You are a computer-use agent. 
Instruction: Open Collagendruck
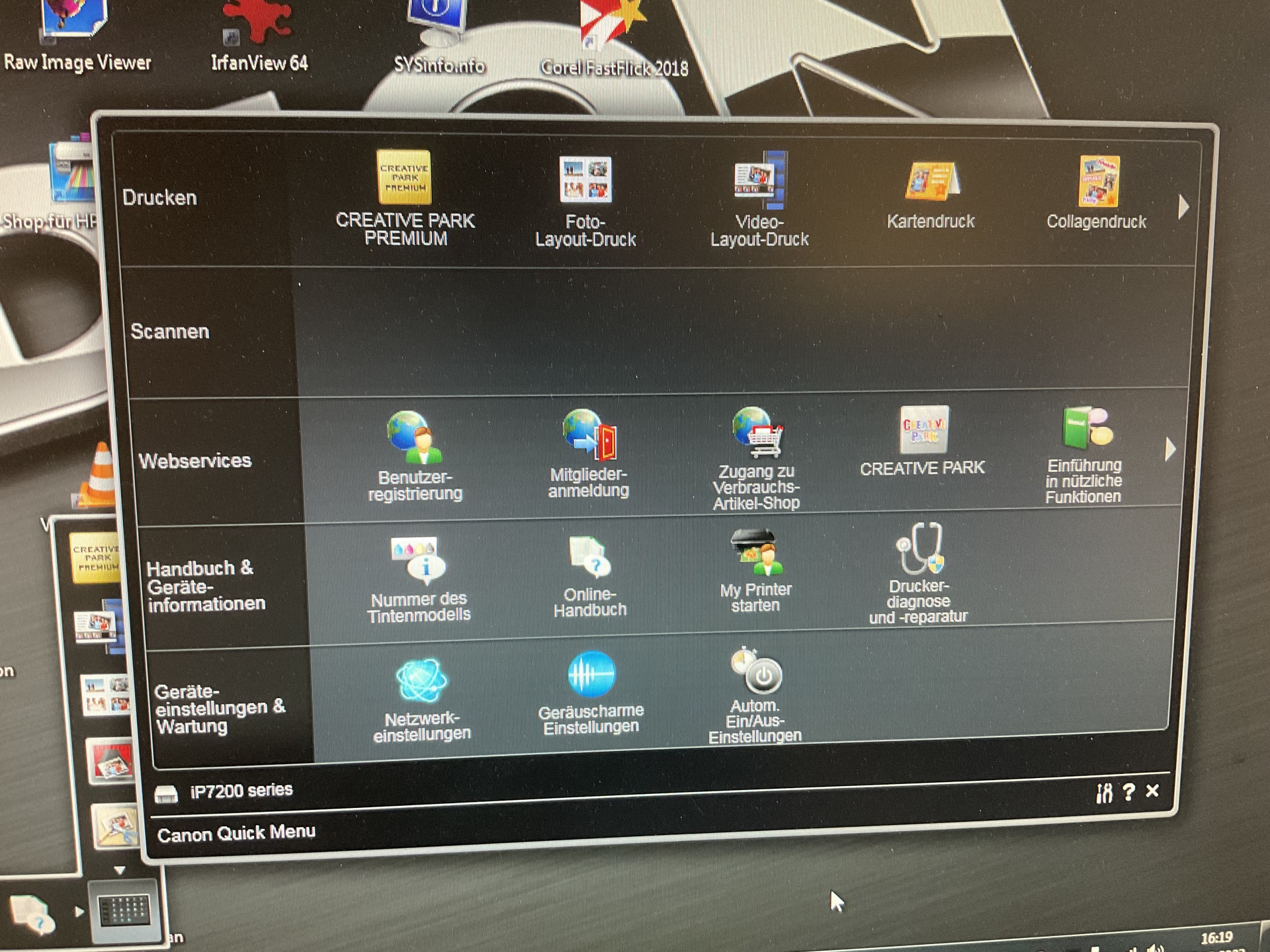[1098, 182]
